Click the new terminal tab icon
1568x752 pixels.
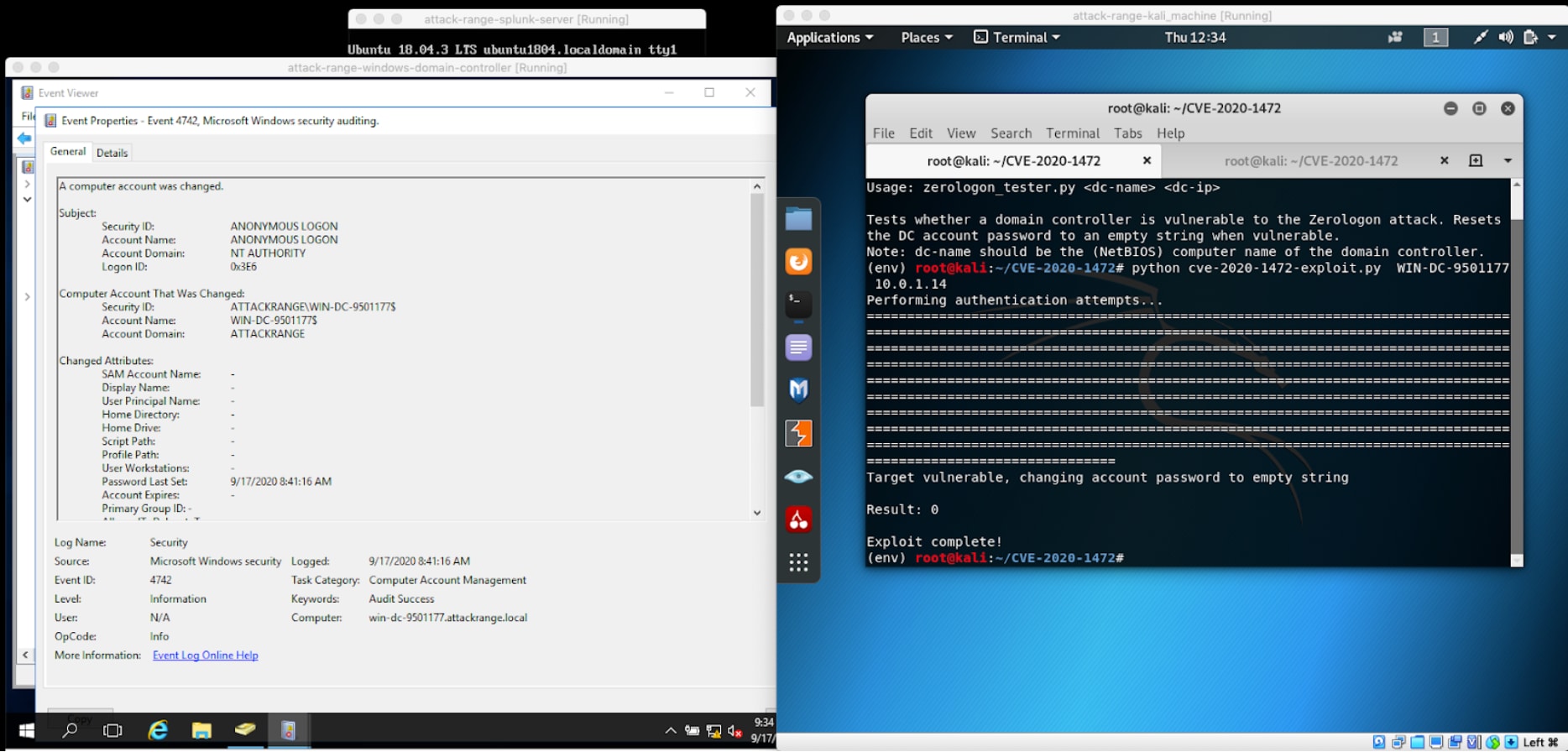tap(1476, 160)
